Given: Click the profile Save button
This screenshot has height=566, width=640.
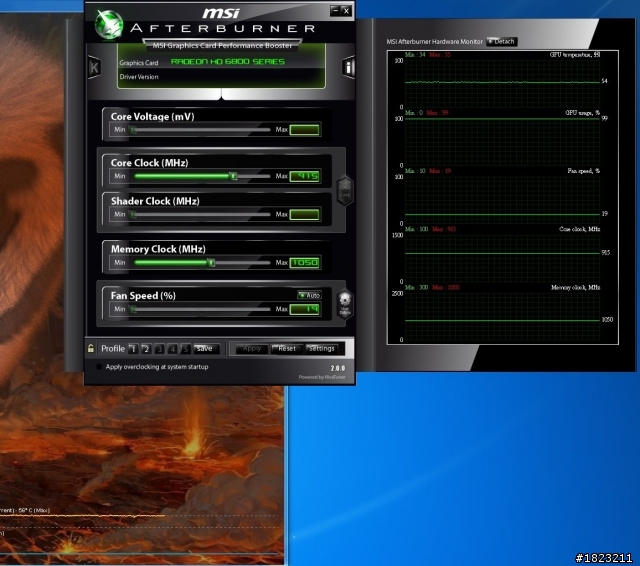Looking at the screenshot, I should click(x=206, y=348).
